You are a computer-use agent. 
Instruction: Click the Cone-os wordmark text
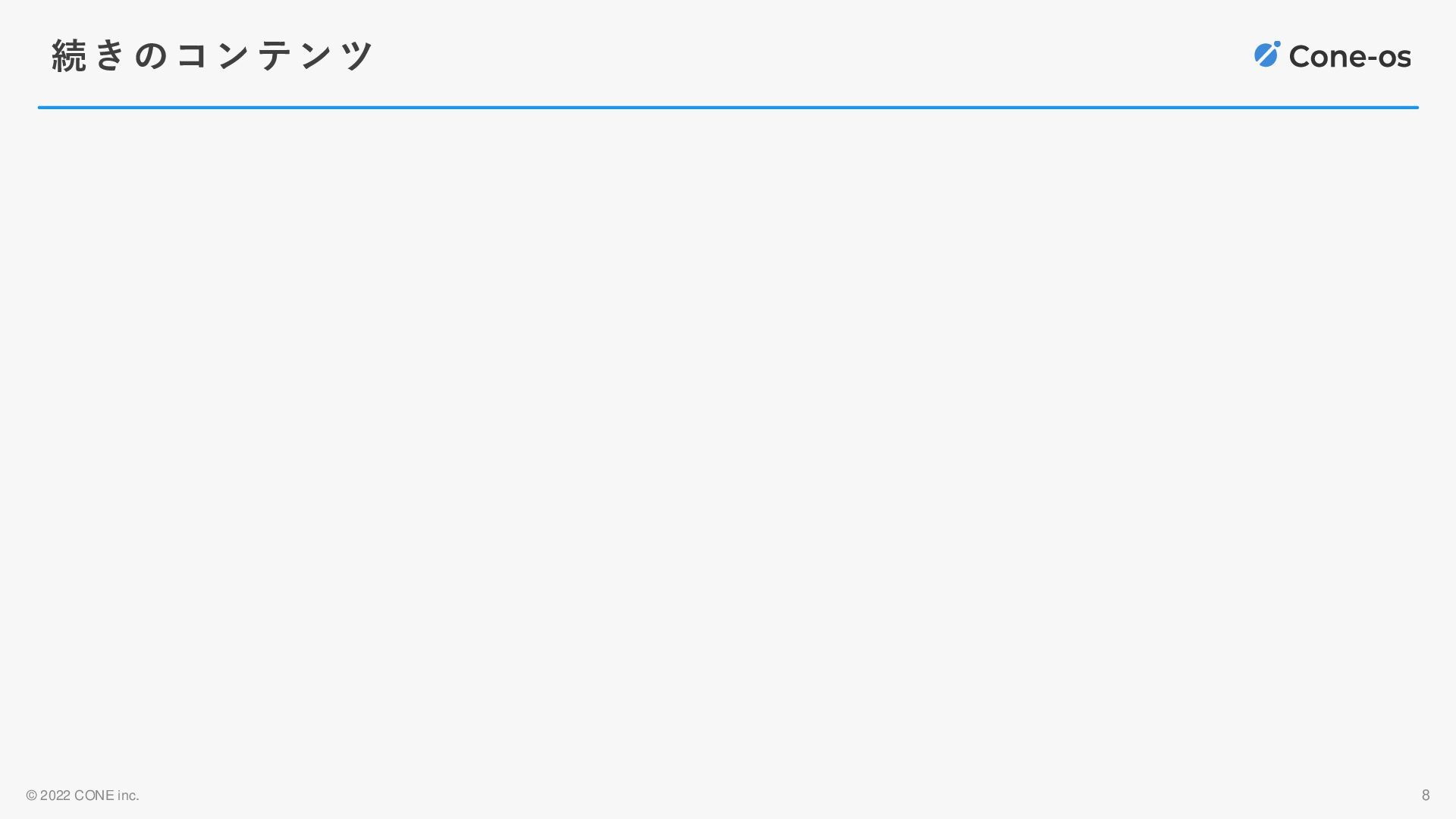1350,57
